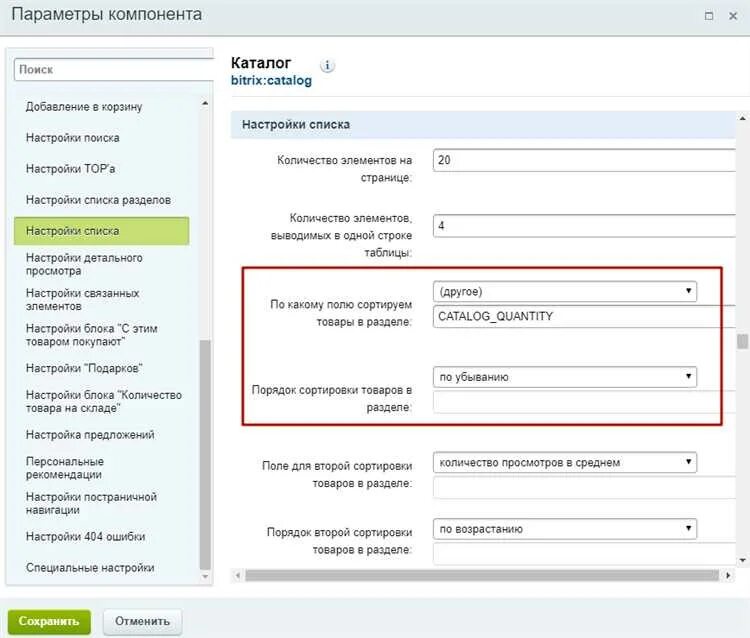Viewport: 750px width, 638px height.
Task: Open Настройки связанных элементов section
Action: pyautogui.click(x=82, y=299)
